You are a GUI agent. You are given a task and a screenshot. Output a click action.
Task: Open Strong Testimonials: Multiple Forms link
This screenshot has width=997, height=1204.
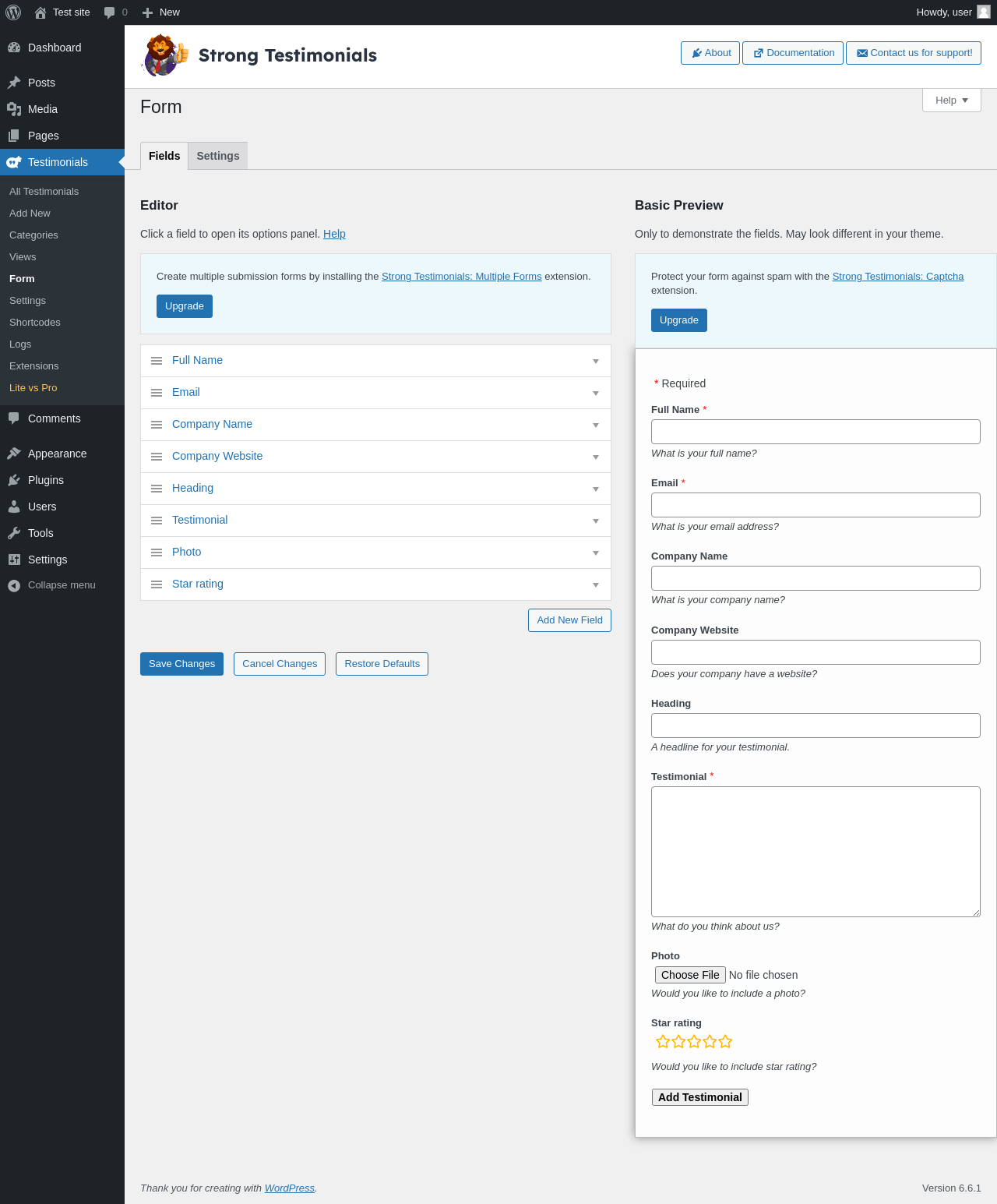462,277
